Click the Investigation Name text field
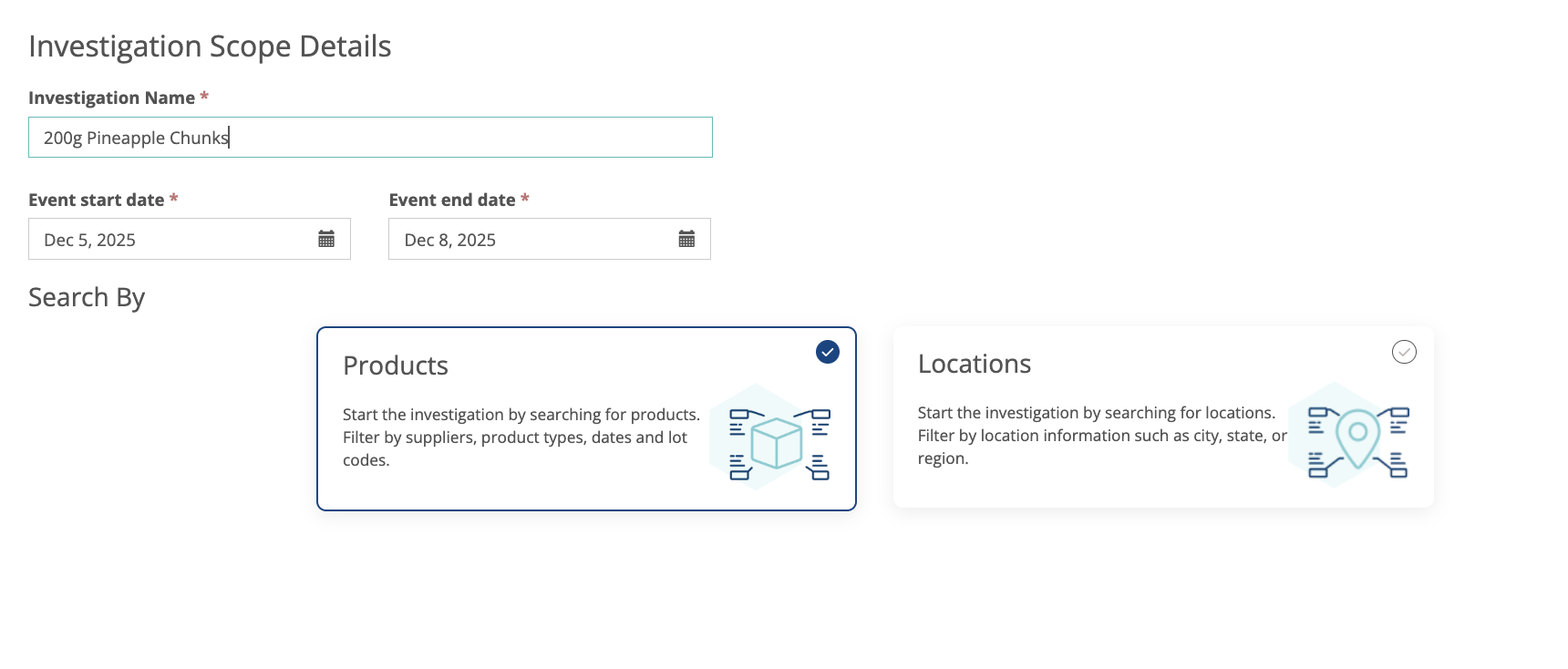The height and width of the screenshot is (669, 1568). [x=370, y=138]
